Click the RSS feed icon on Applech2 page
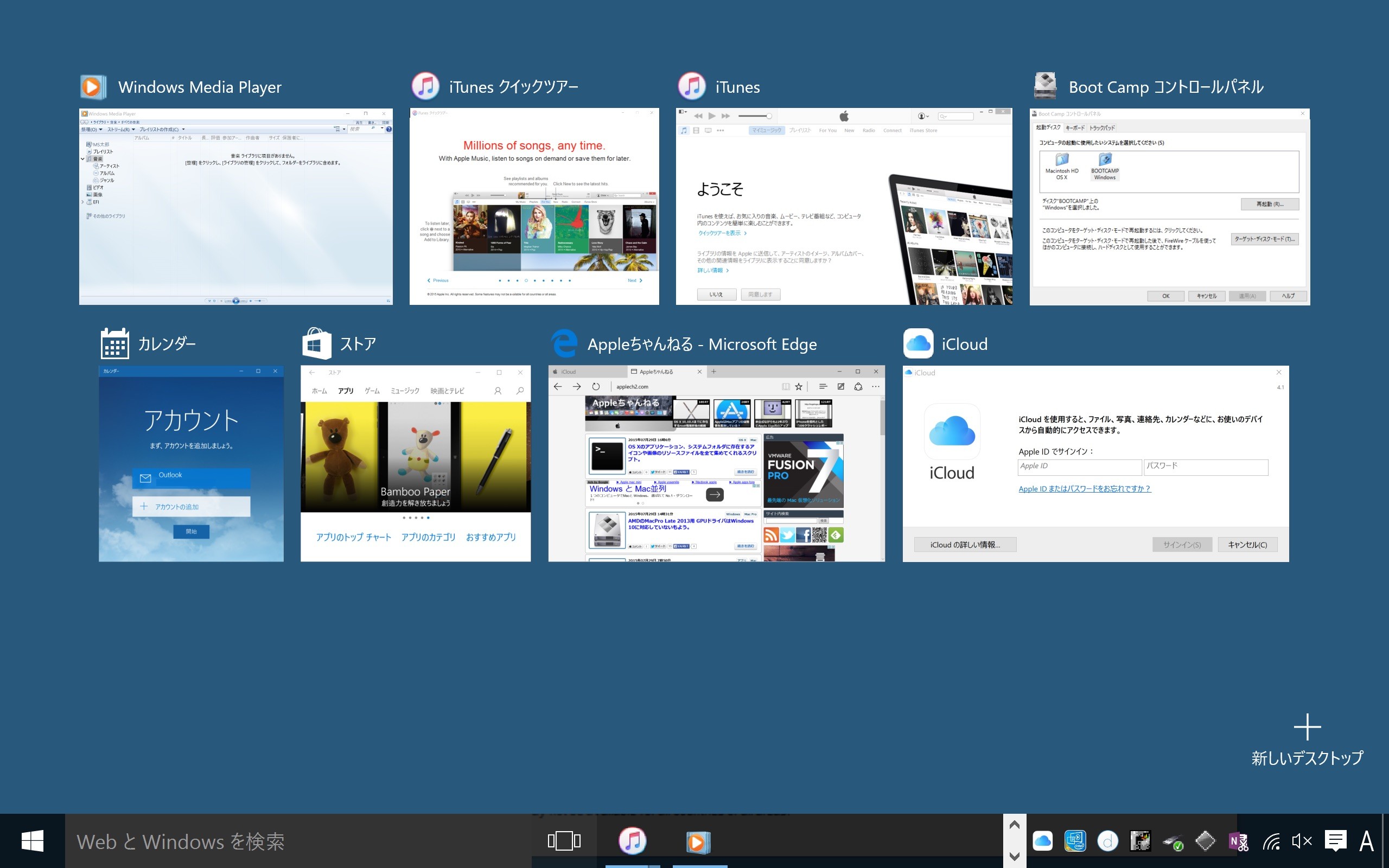Image resolution: width=1389 pixels, height=868 pixels. point(771,535)
